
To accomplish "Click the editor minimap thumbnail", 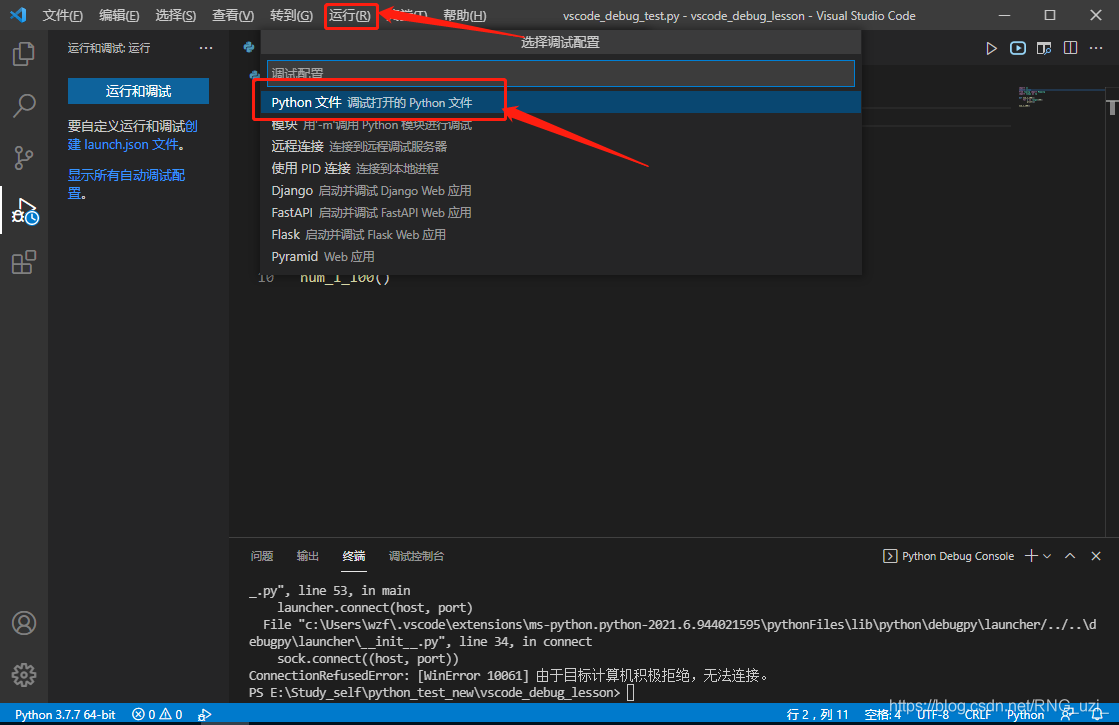I will point(1032,96).
